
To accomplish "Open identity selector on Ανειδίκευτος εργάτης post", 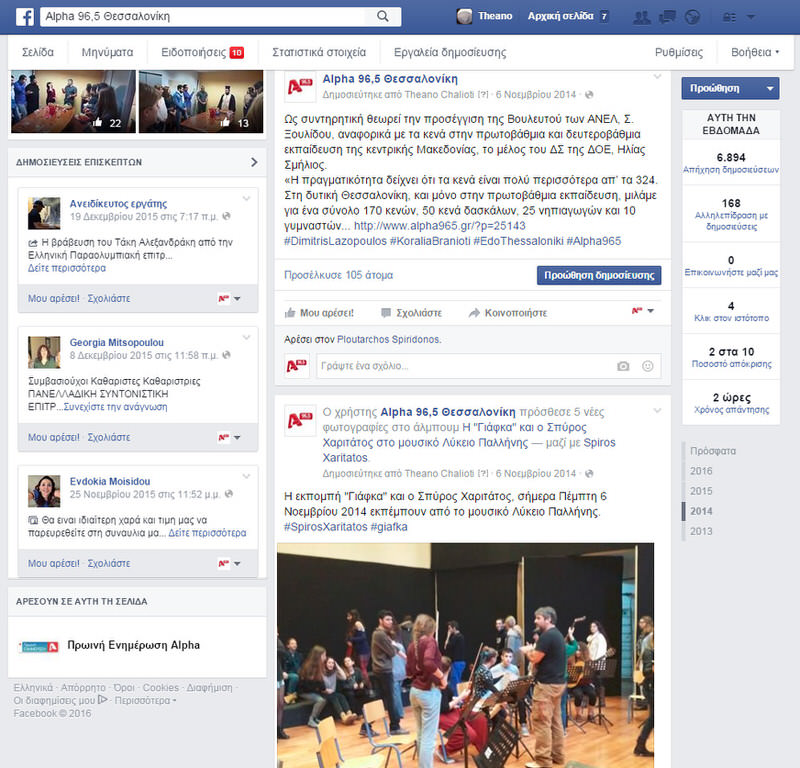I will coord(229,299).
